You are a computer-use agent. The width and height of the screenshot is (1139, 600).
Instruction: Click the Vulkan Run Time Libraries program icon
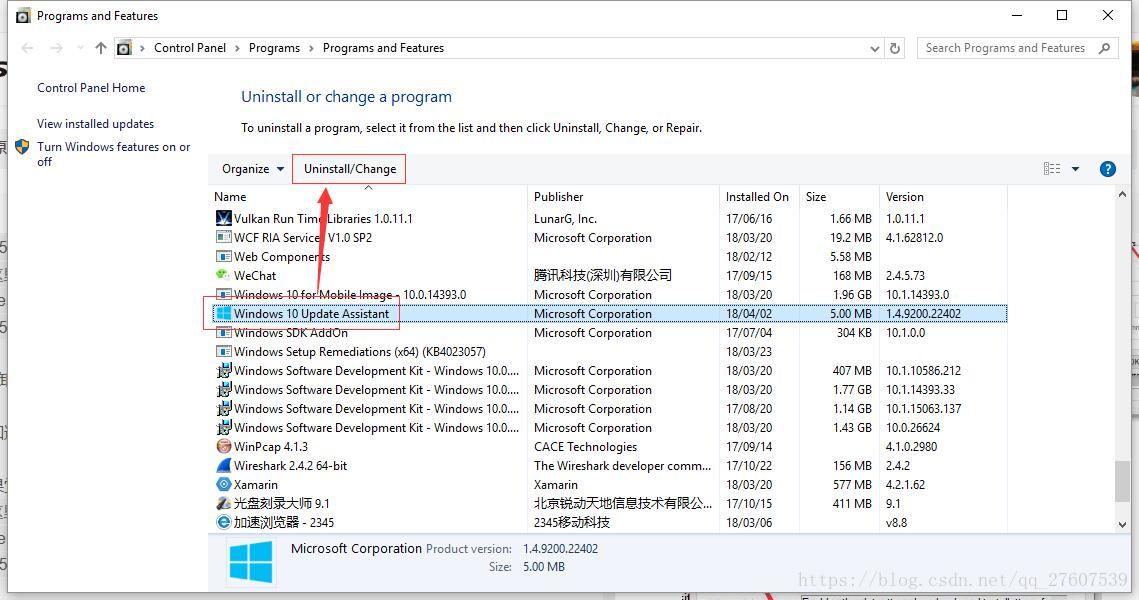tap(224, 218)
